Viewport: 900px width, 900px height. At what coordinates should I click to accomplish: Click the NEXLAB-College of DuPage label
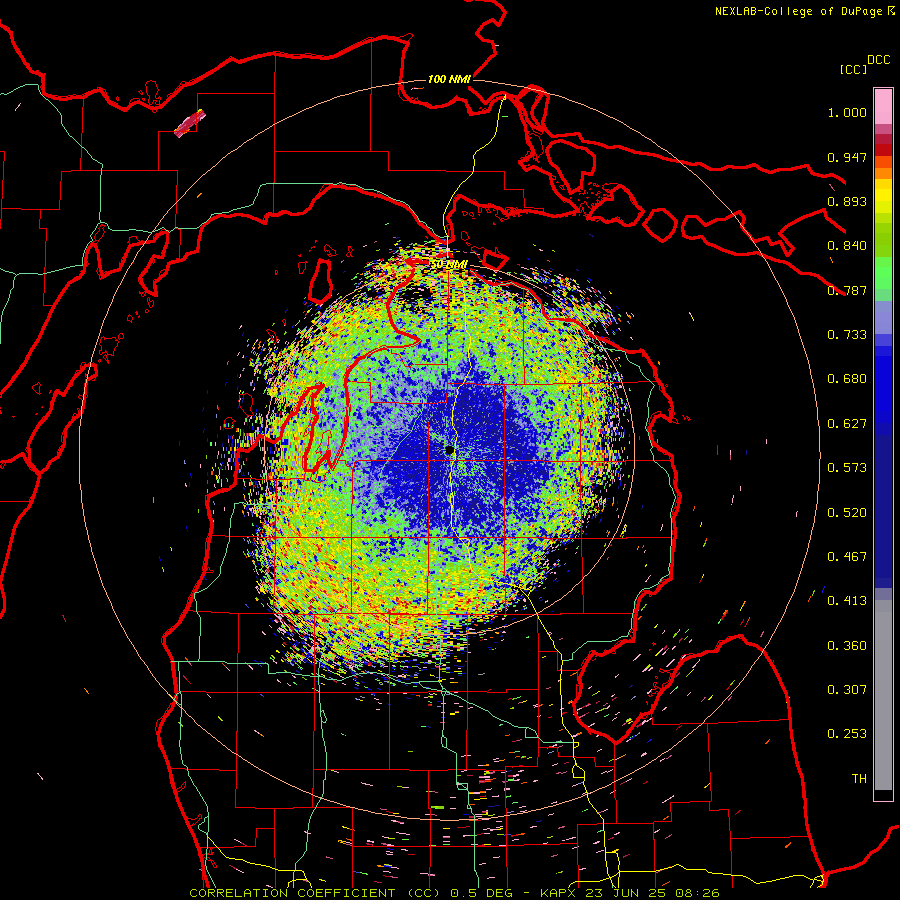[x=798, y=11]
